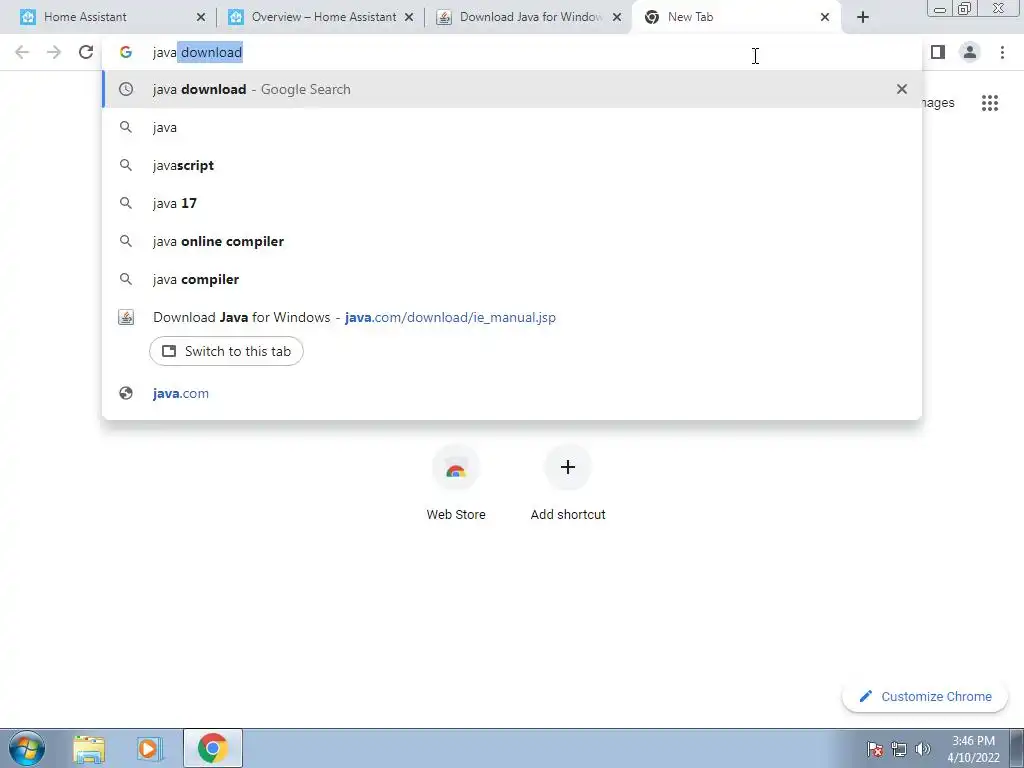The height and width of the screenshot is (768, 1024).
Task: Toggle the side panel icon
Action: (938, 52)
